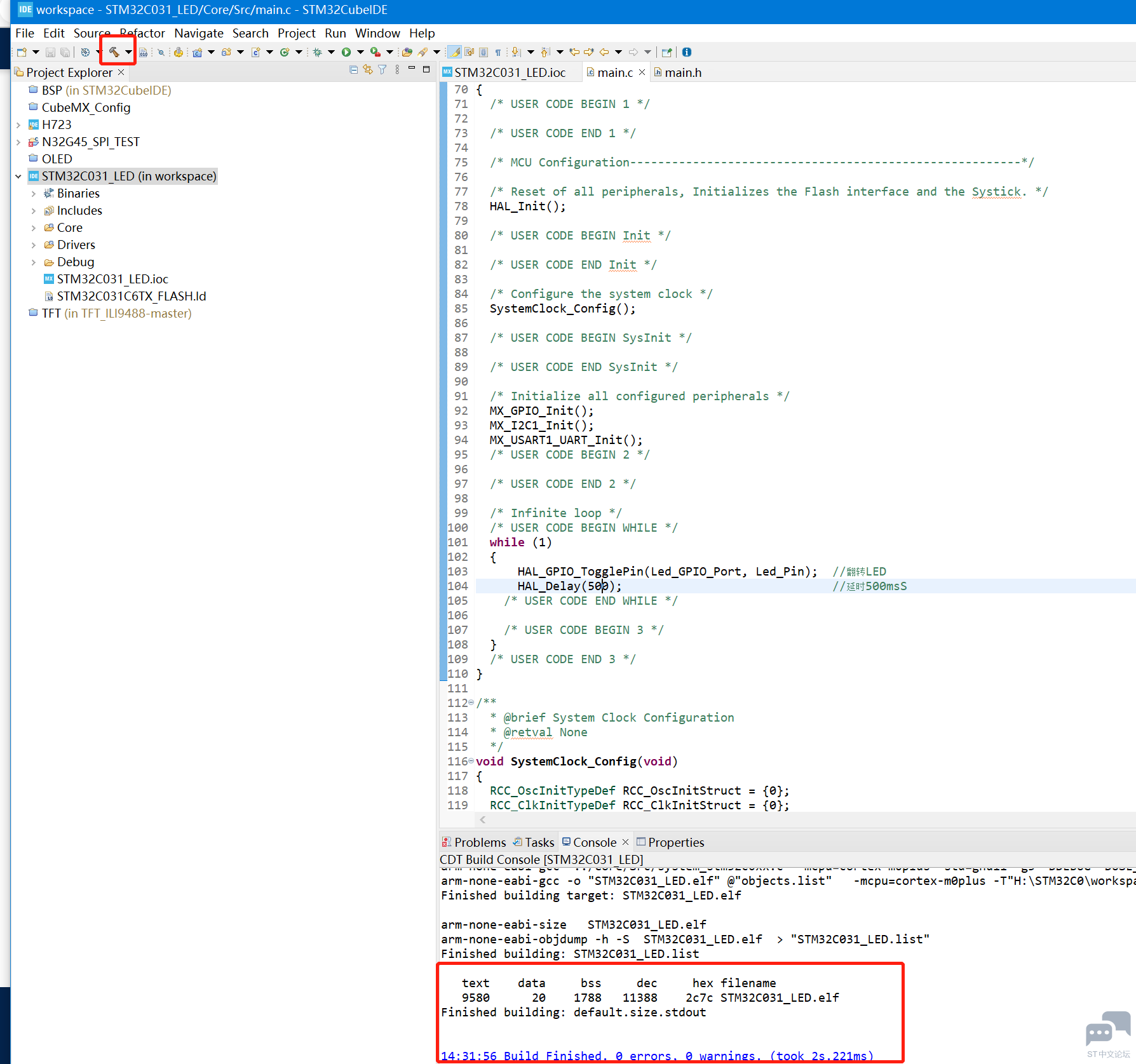Click the New C source file icon

pyautogui.click(x=255, y=52)
